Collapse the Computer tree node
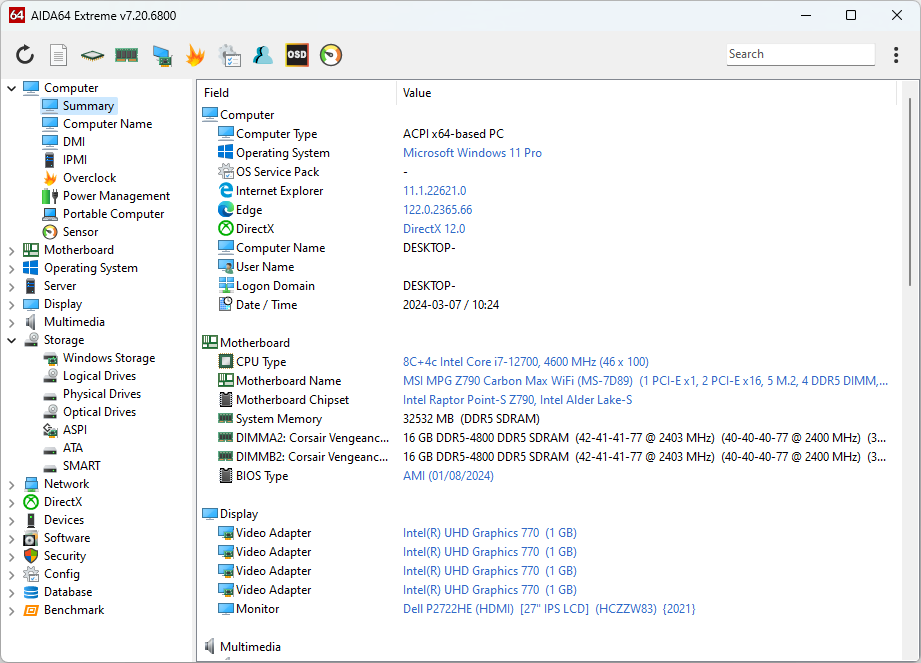 tap(12, 88)
